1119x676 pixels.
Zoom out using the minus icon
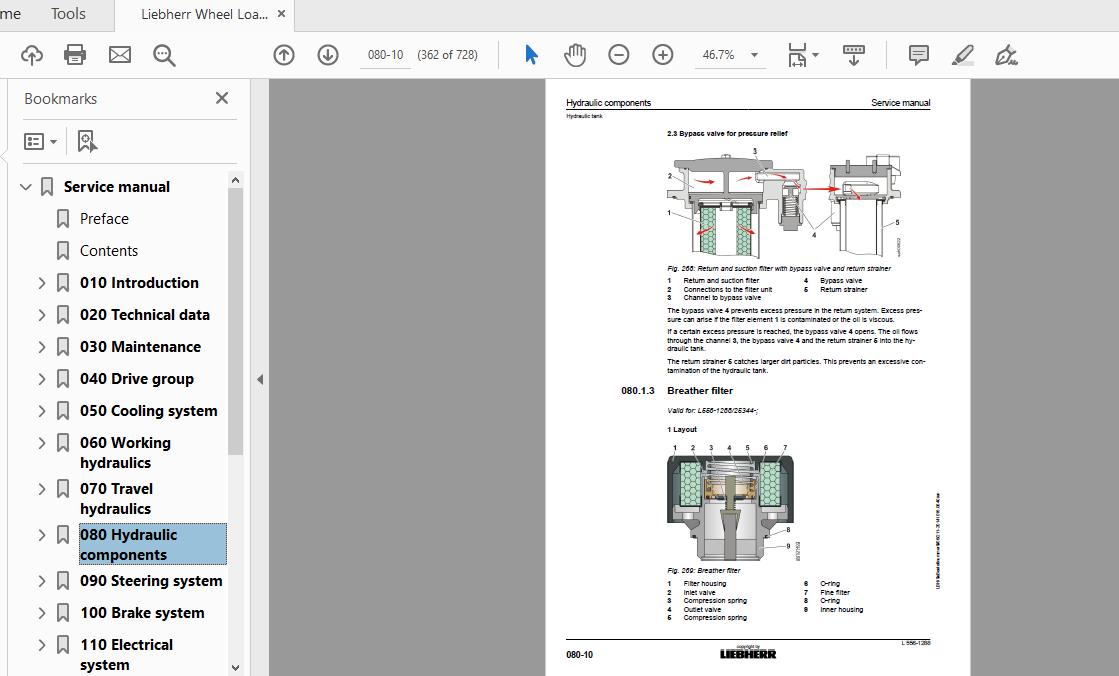pyautogui.click(x=619, y=55)
